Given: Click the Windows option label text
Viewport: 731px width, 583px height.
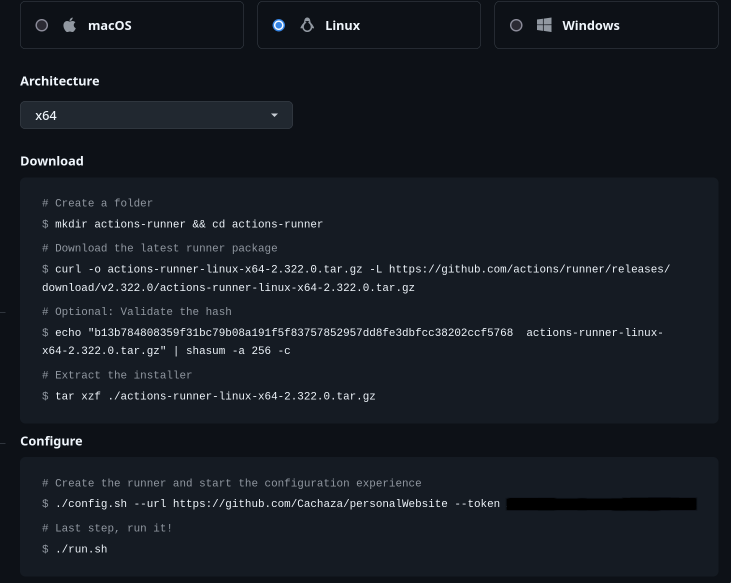Looking at the screenshot, I should pyautogui.click(x=591, y=26).
